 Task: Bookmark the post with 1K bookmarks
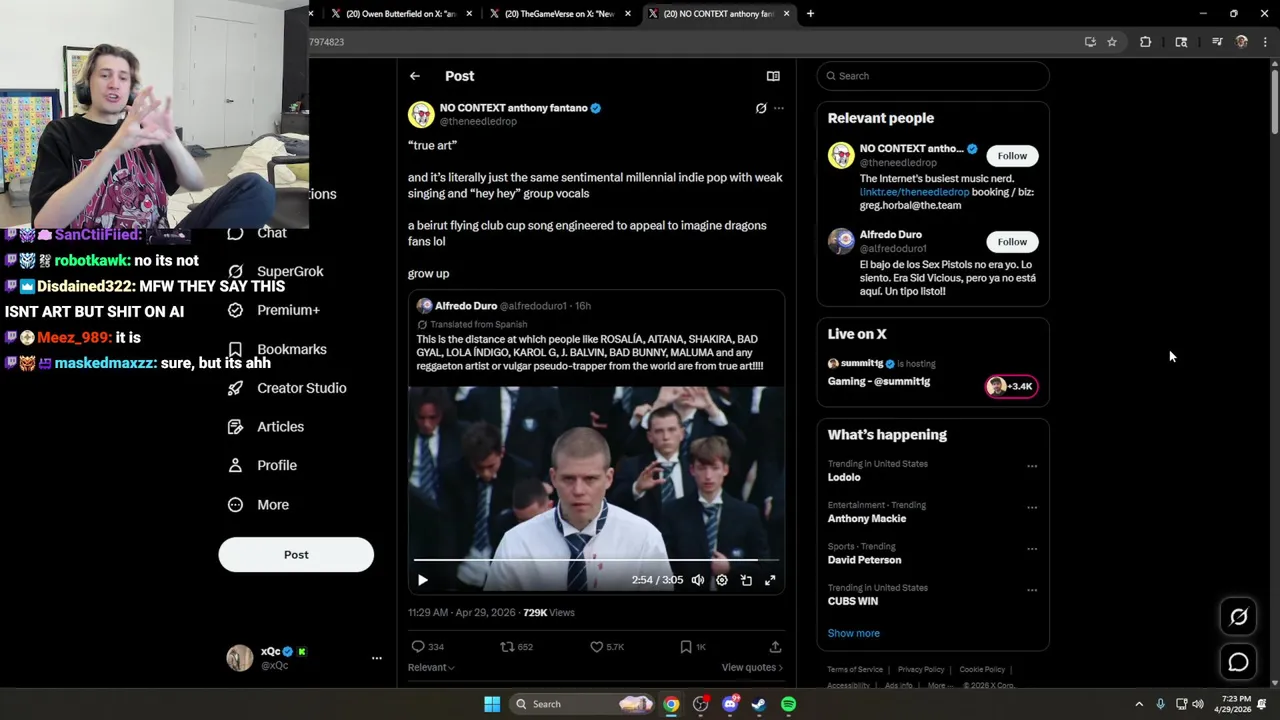693,647
